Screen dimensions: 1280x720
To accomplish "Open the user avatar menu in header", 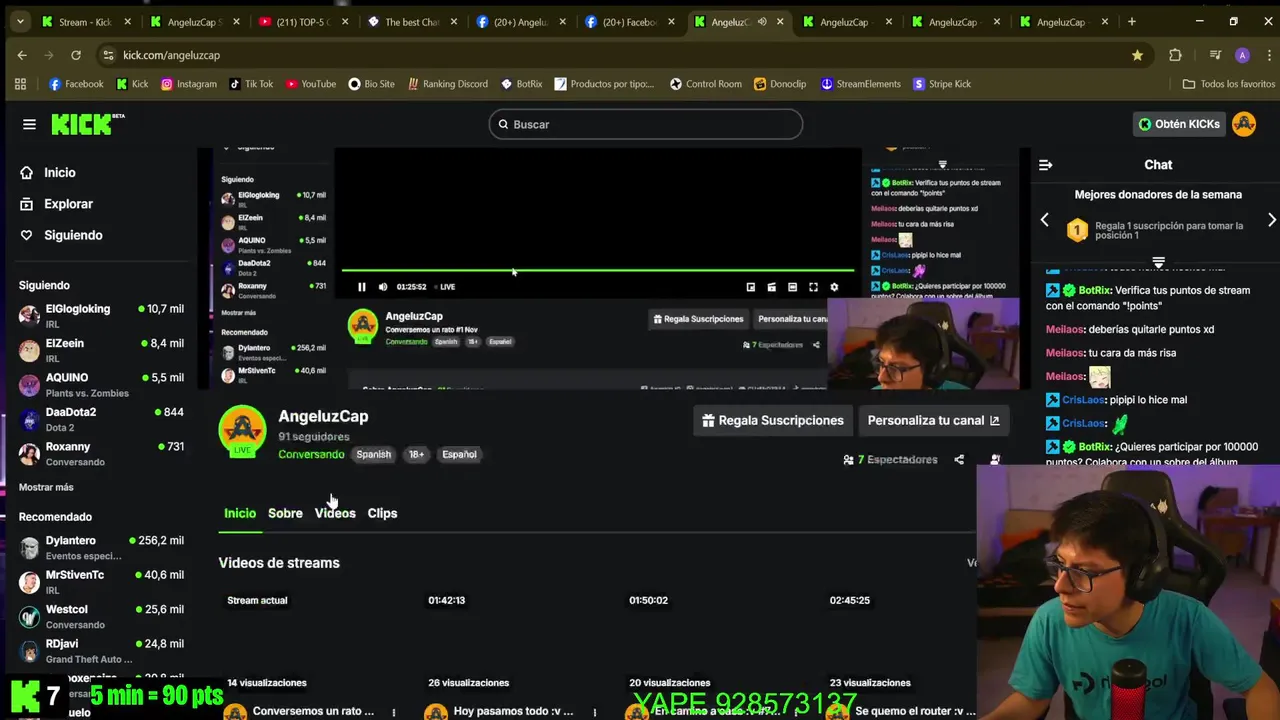I will click(x=1244, y=124).
